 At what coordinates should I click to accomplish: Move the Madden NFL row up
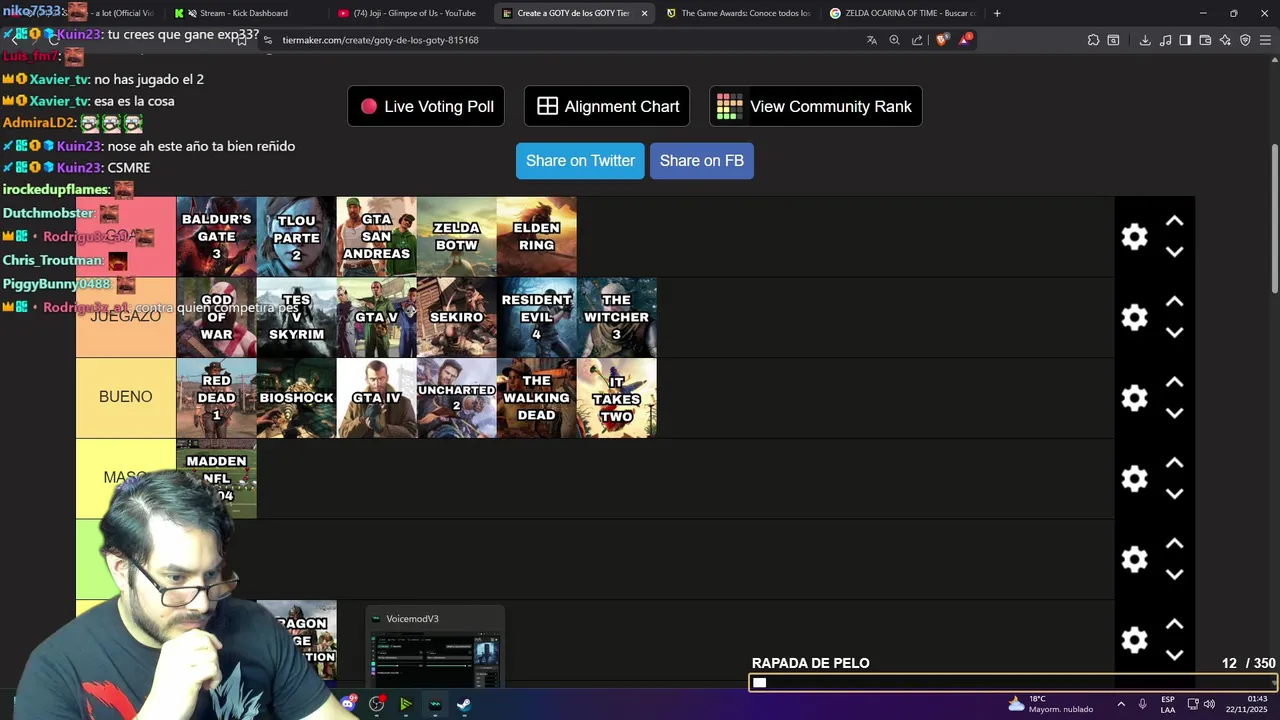[x=1175, y=463]
